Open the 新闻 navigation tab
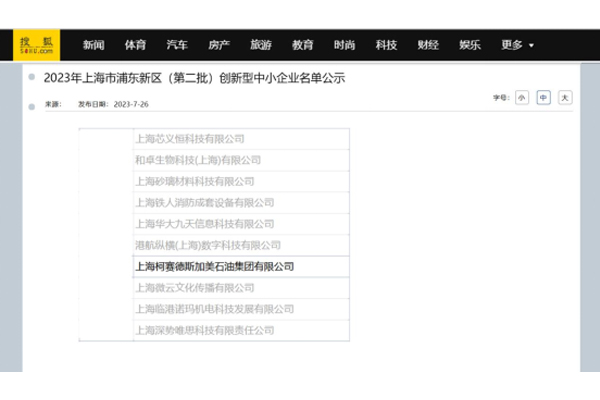The image size is (600, 400). [x=94, y=45]
